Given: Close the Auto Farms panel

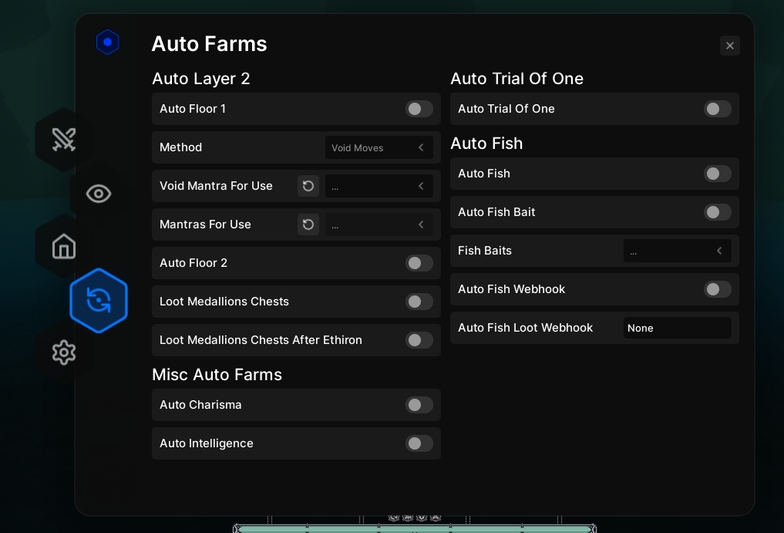Looking at the screenshot, I should point(730,46).
